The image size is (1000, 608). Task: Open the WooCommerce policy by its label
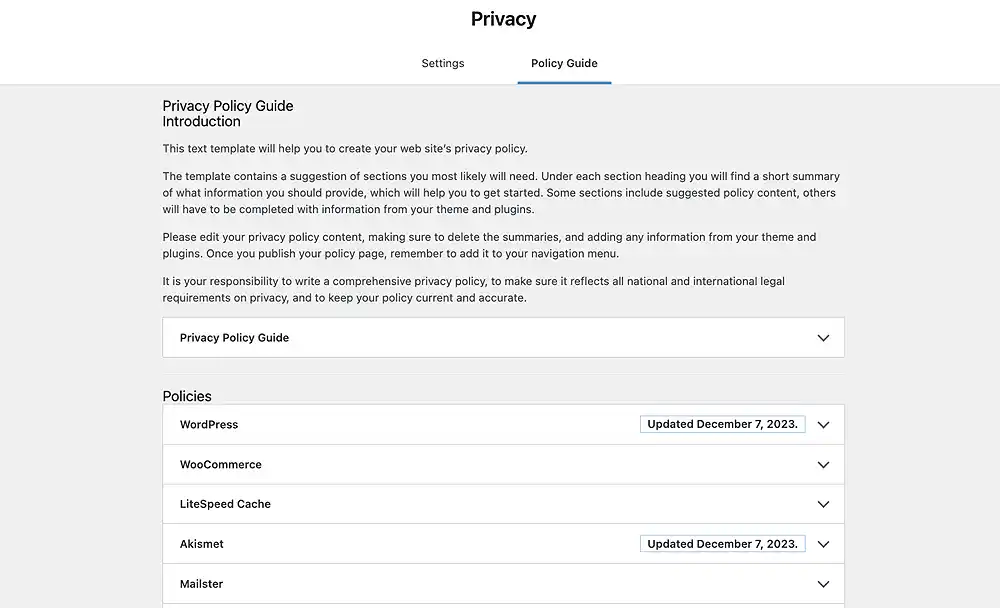click(221, 465)
